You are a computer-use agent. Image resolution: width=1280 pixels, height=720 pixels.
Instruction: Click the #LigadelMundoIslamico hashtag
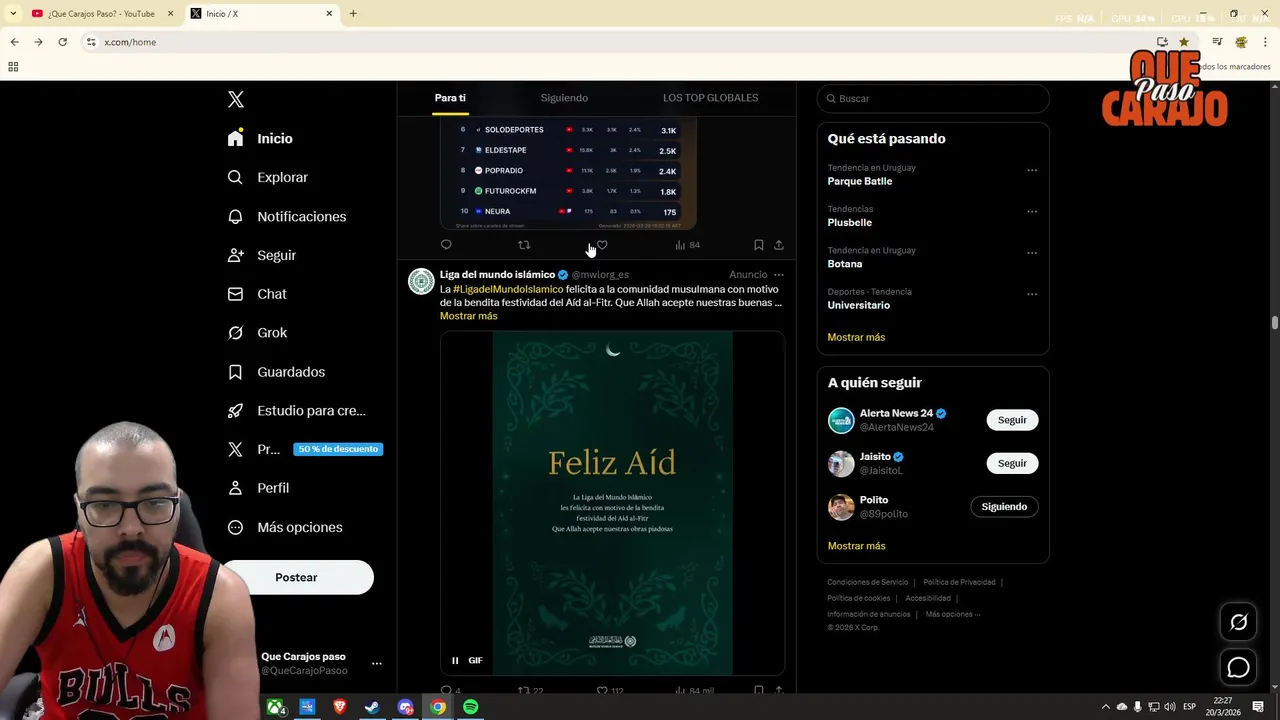(508, 289)
